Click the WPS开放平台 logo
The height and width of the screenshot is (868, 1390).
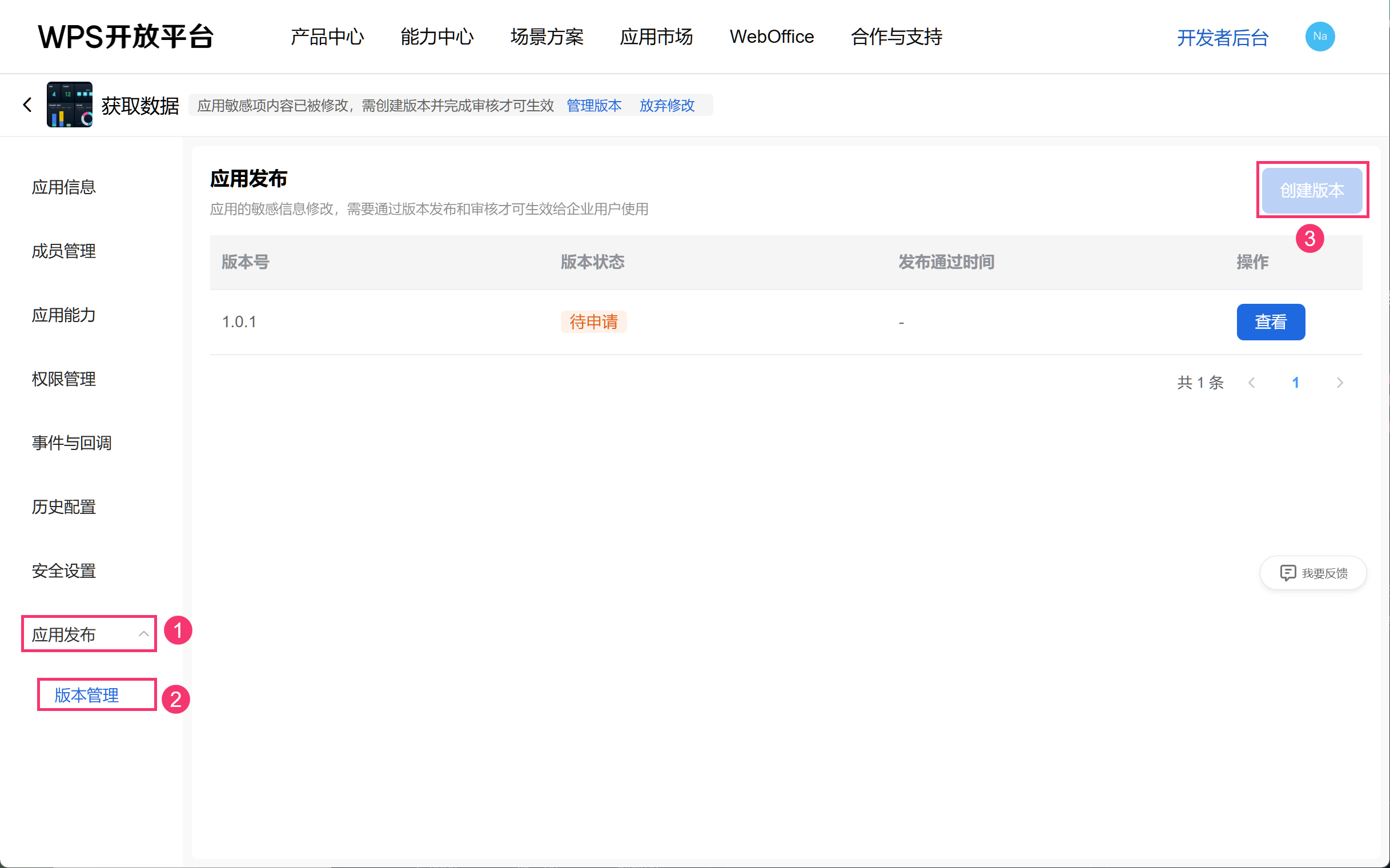pyautogui.click(x=126, y=37)
